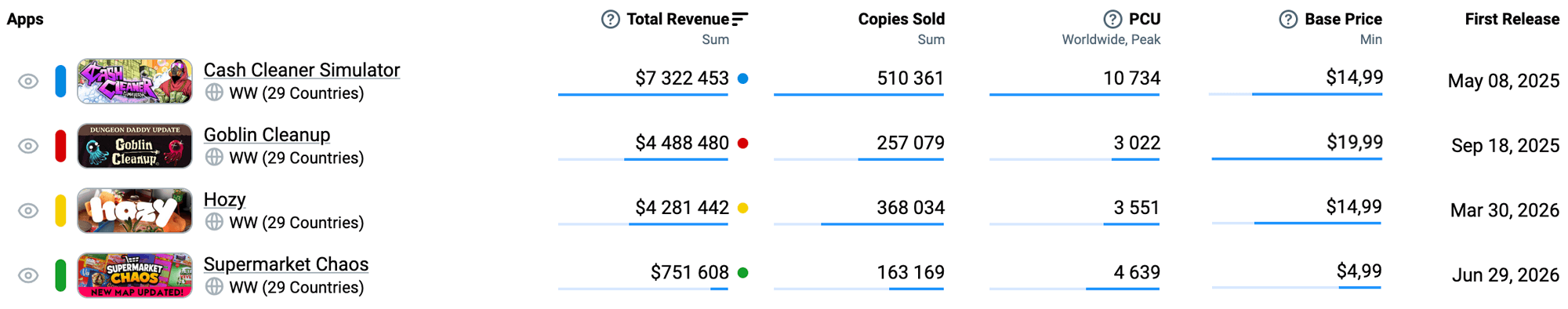Click the yellow dot beside $4 281 442
Image resolution: width=1568 pixels, height=309 pixels.
(x=742, y=208)
